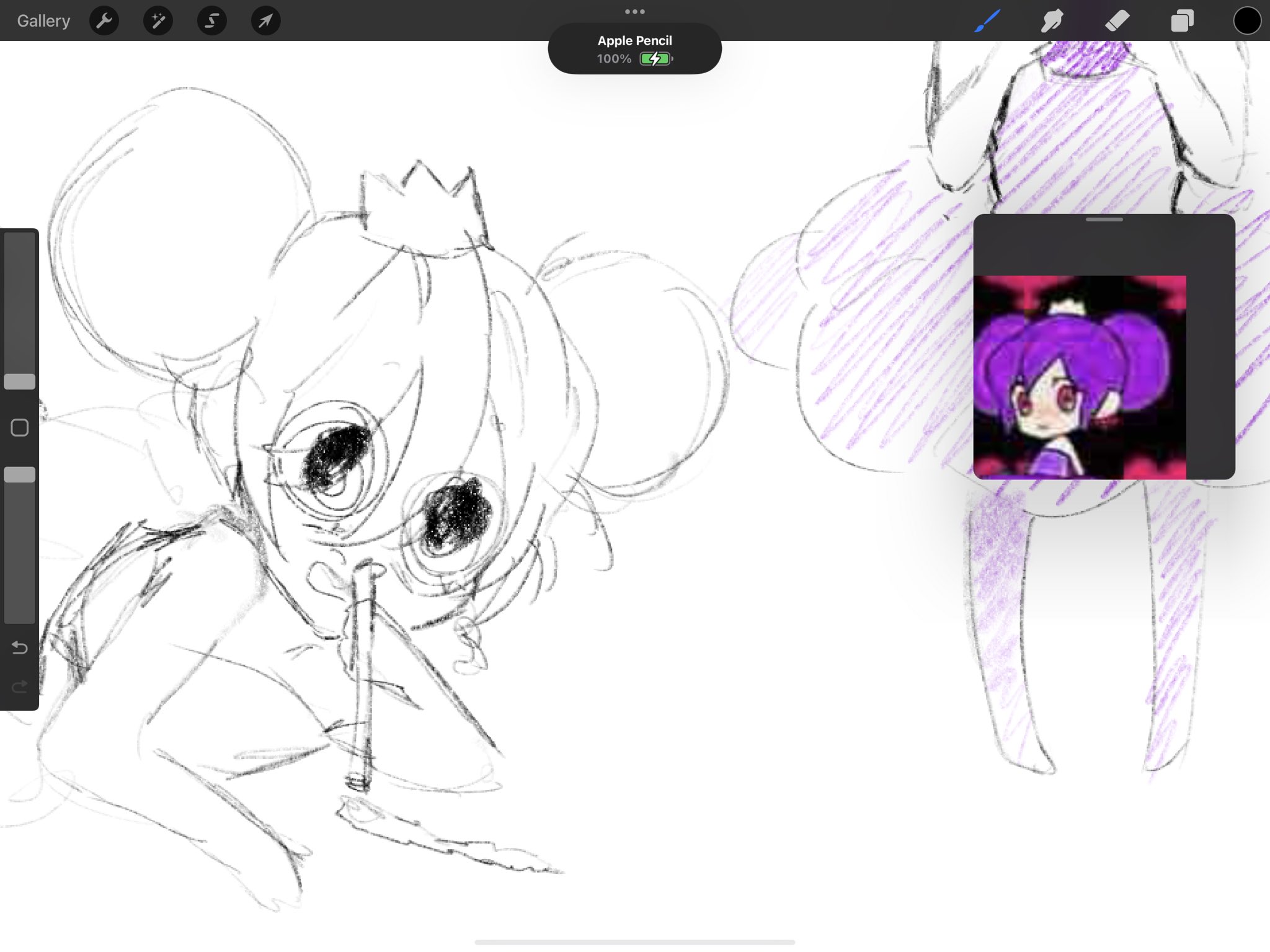Tap the Apple Pencil battery notification

634,49
